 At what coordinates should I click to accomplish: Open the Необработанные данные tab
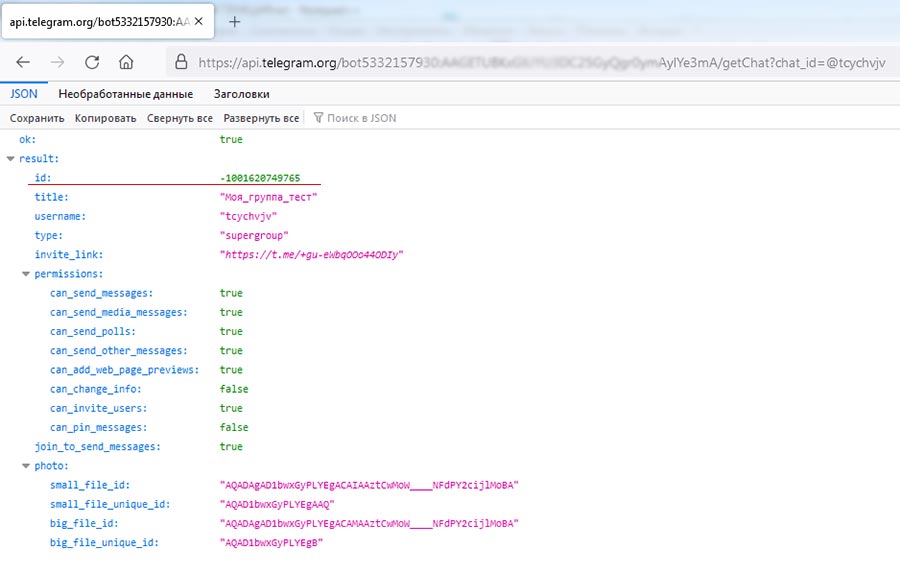point(126,94)
